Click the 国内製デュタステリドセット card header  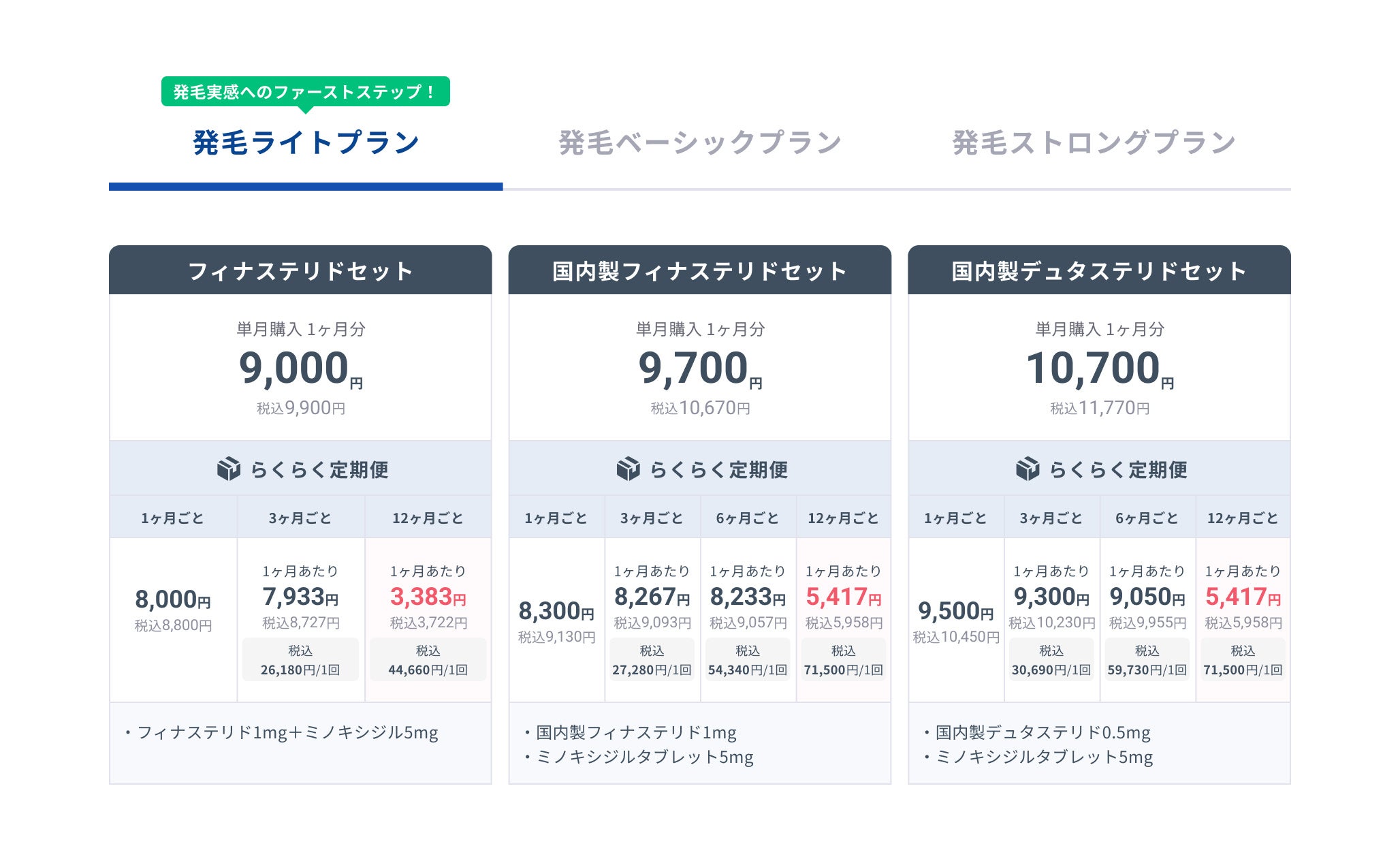pyautogui.click(x=1099, y=271)
